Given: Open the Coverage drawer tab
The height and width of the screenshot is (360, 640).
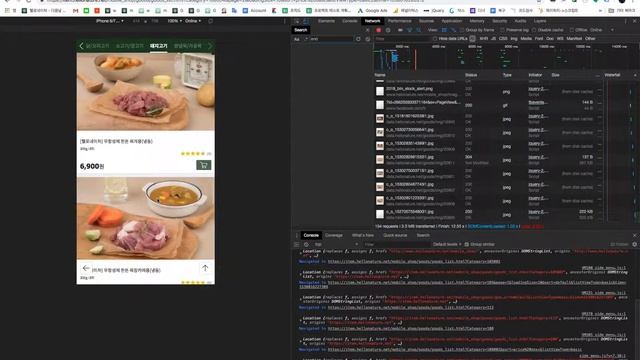Looking at the screenshot, I should pyautogui.click(x=334, y=235).
